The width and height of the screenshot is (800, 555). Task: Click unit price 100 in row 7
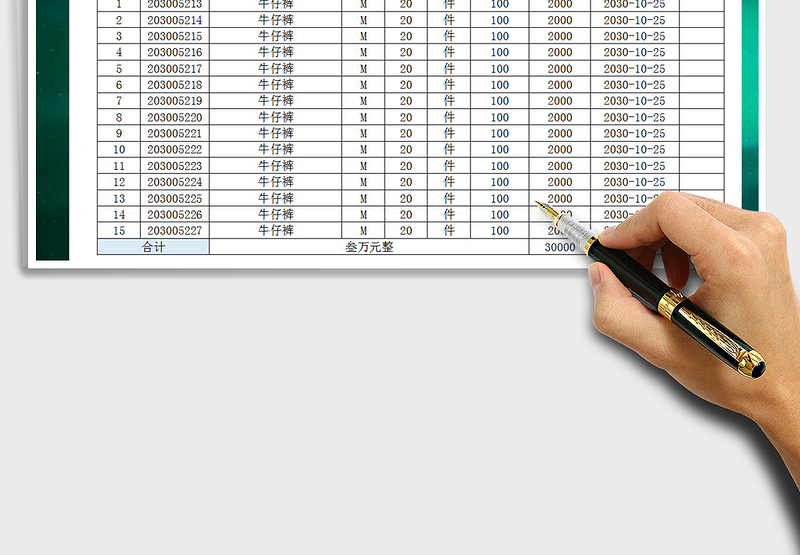[x=500, y=101]
